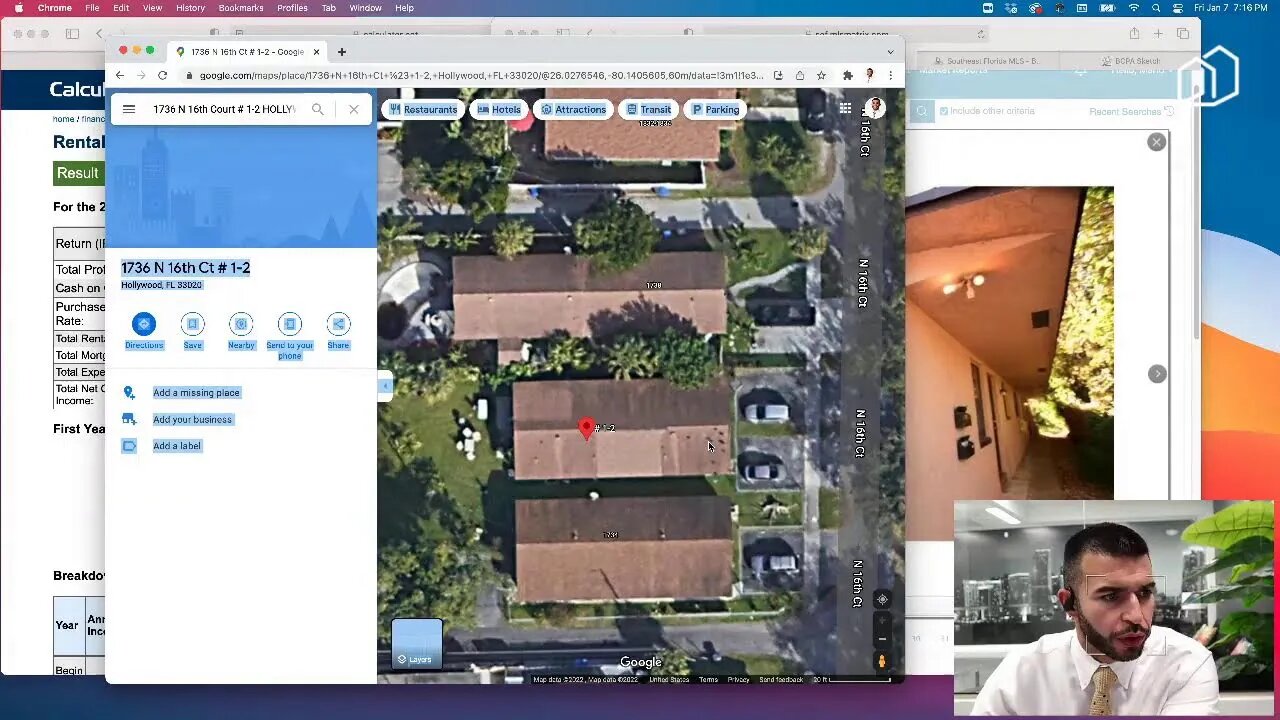Open the Apple menu
Viewport: 1280px width, 720px height.
coord(18,8)
